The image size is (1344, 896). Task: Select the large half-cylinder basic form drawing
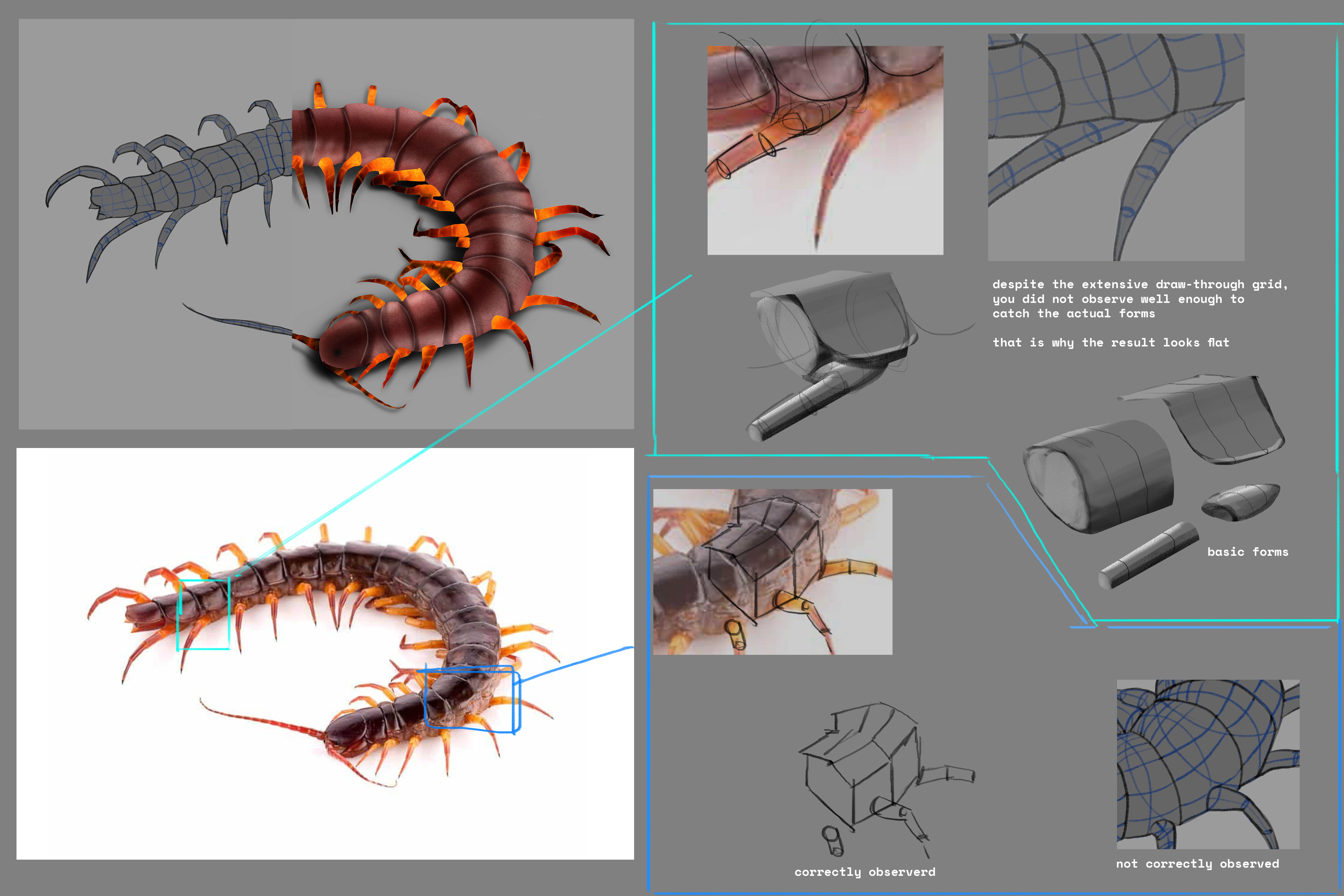point(1099,477)
